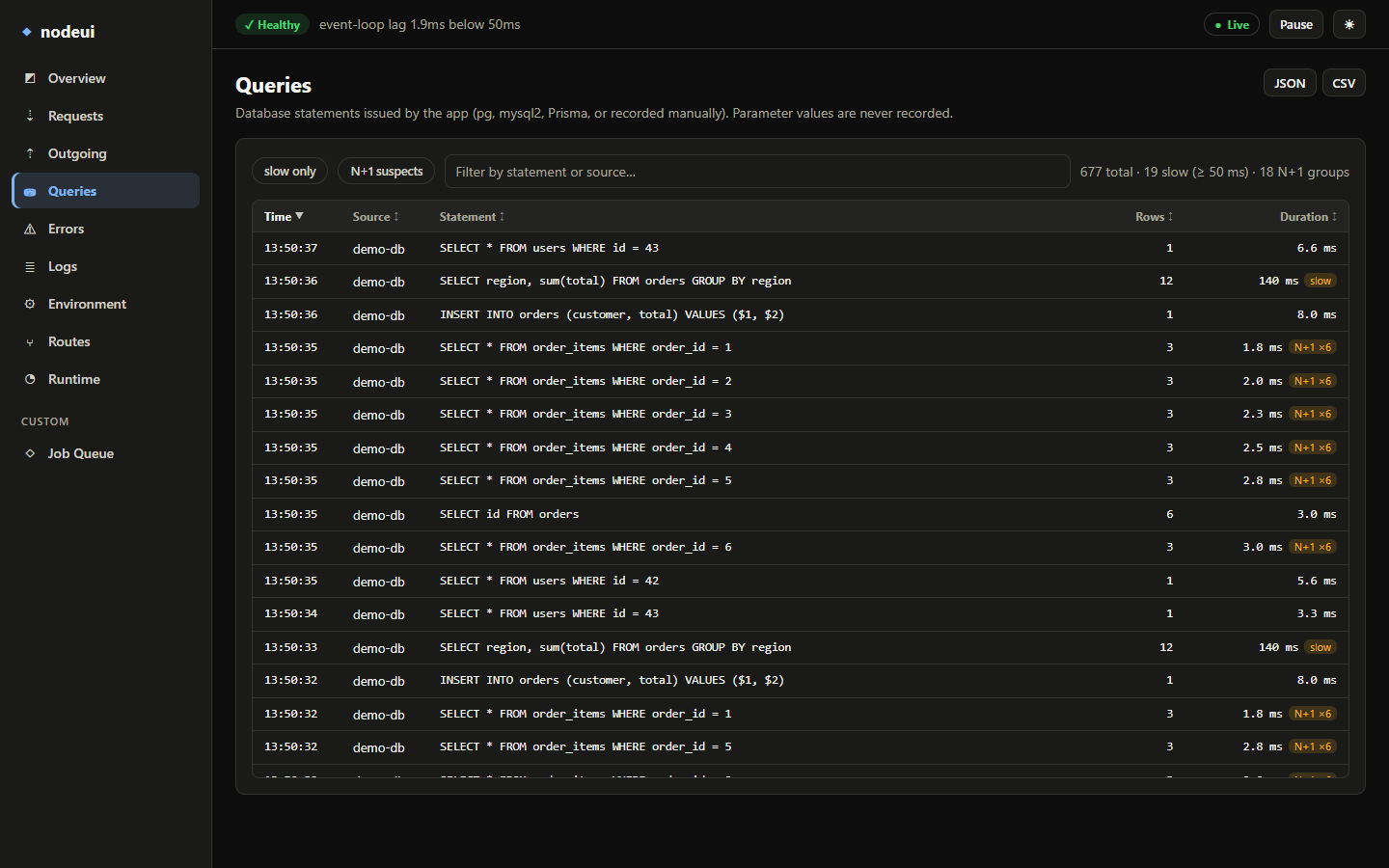Image resolution: width=1389 pixels, height=868 pixels.
Task: Click the 13:50:37 timestamp cell
Action: 290,248
